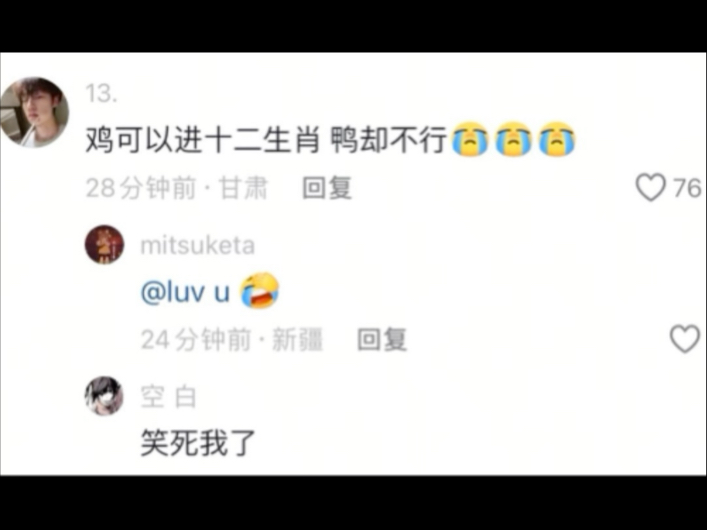Open the 空白 username profile
Viewport: 707px width, 530px height.
coord(168,397)
